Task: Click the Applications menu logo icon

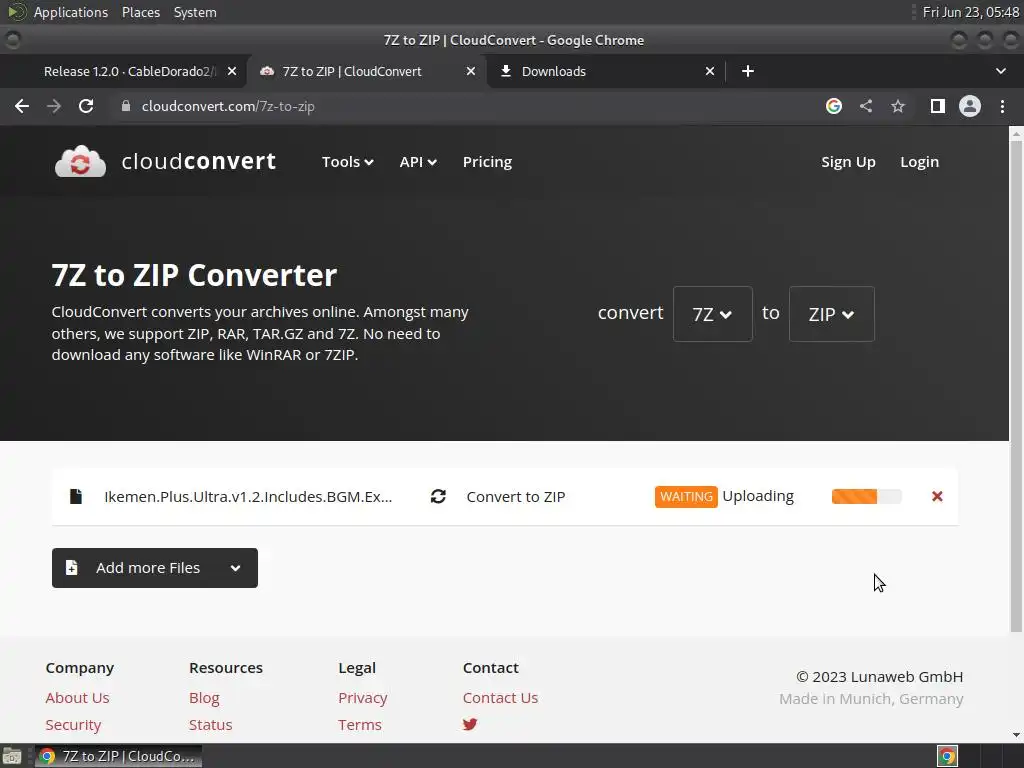Action: pos(16,12)
